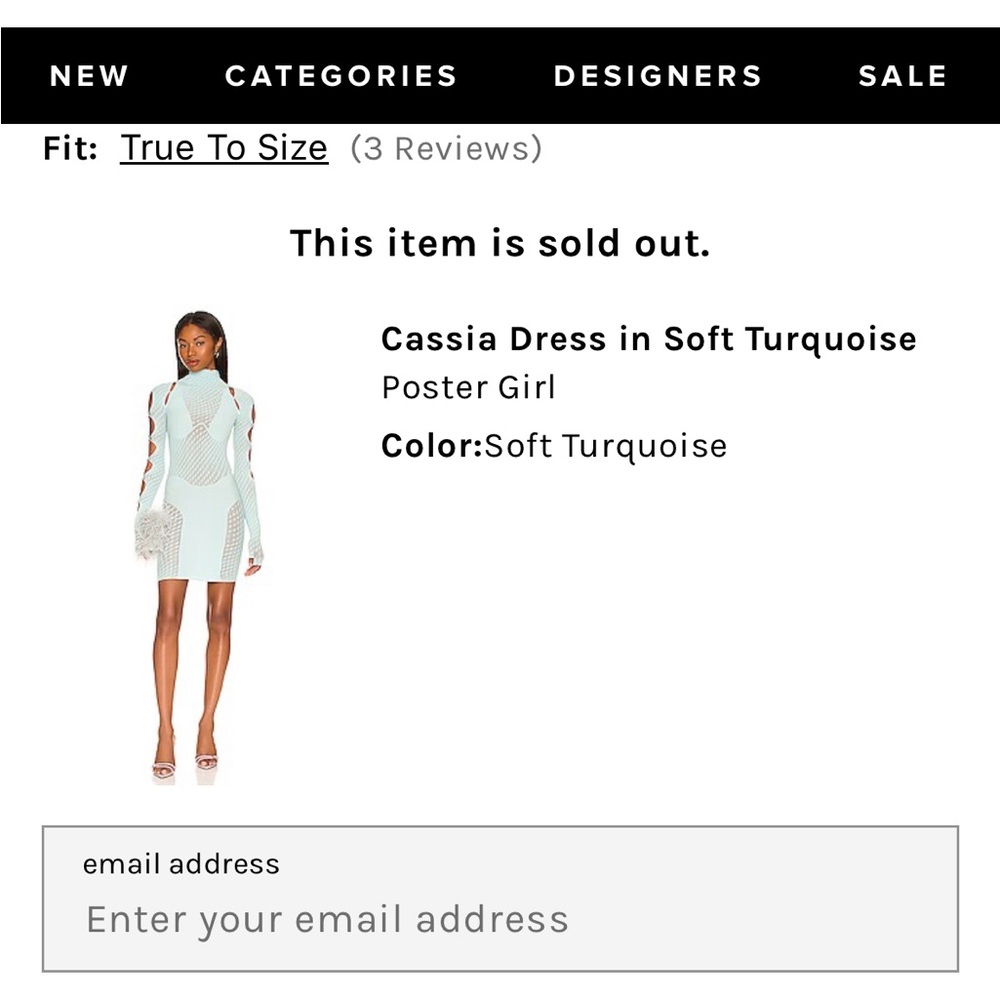Open the NEW menu
The height and width of the screenshot is (1000, 1000).
point(89,75)
